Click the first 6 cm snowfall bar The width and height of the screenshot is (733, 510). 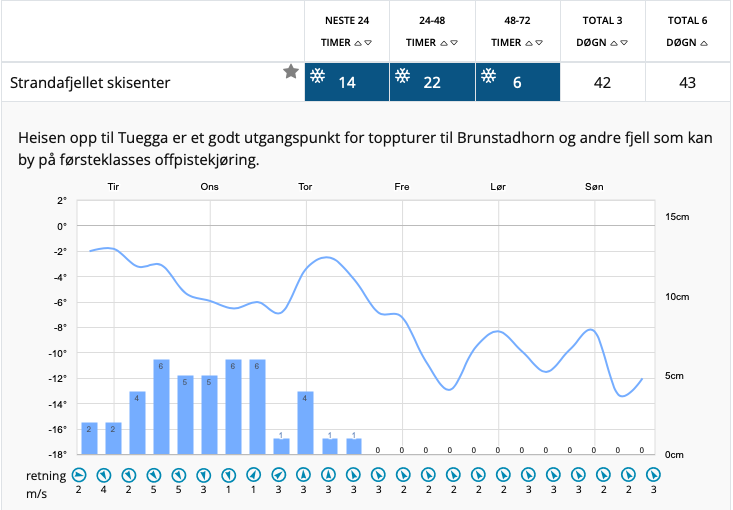coord(161,406)
